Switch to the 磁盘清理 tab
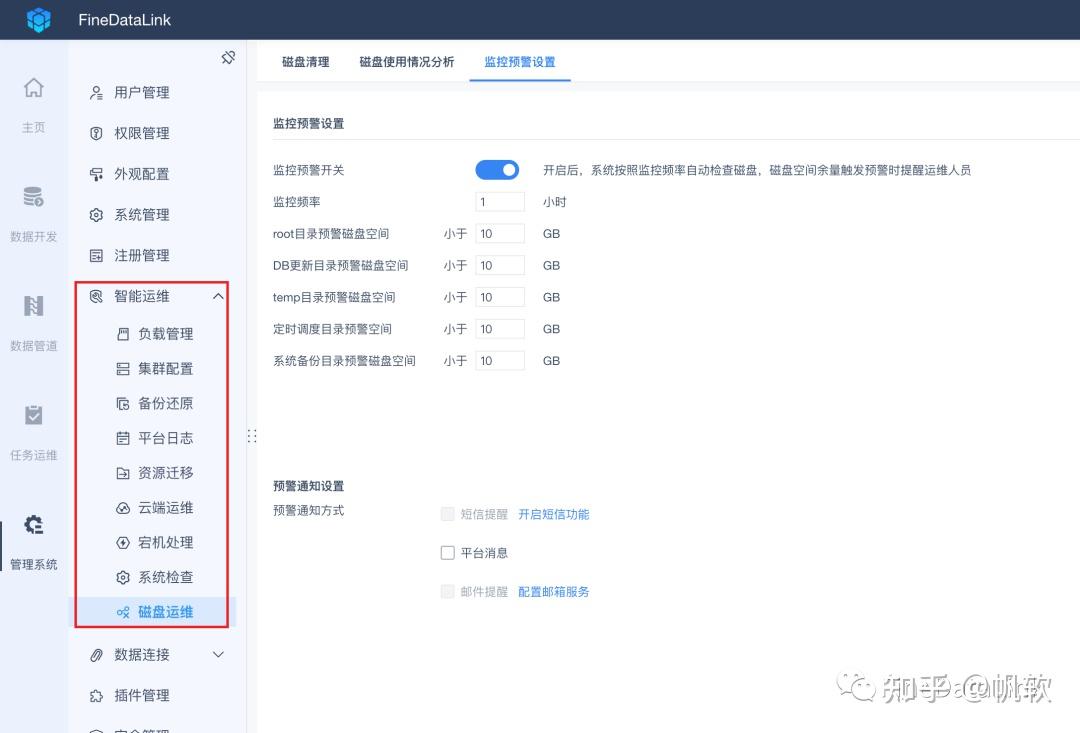Screen dimensions: 1080x733 point(305,60)
